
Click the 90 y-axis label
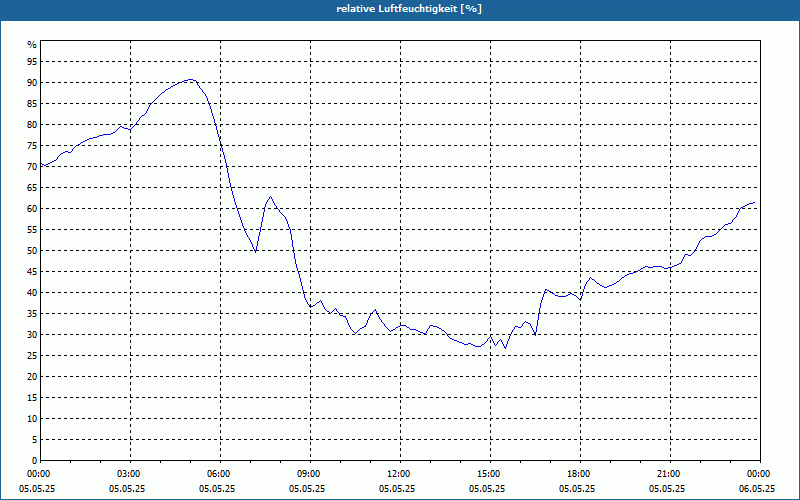(x=32, y=83)
